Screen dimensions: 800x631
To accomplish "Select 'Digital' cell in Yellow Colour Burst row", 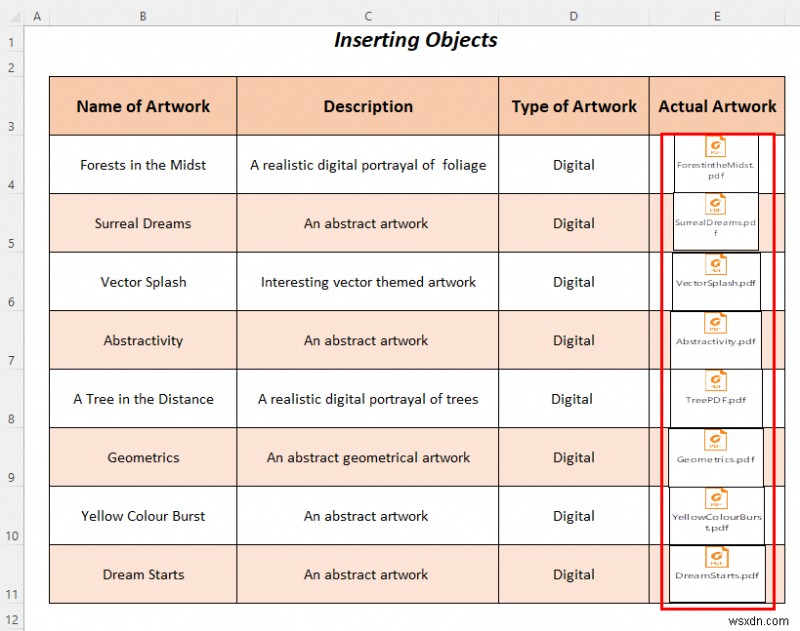I will (573, 516).
